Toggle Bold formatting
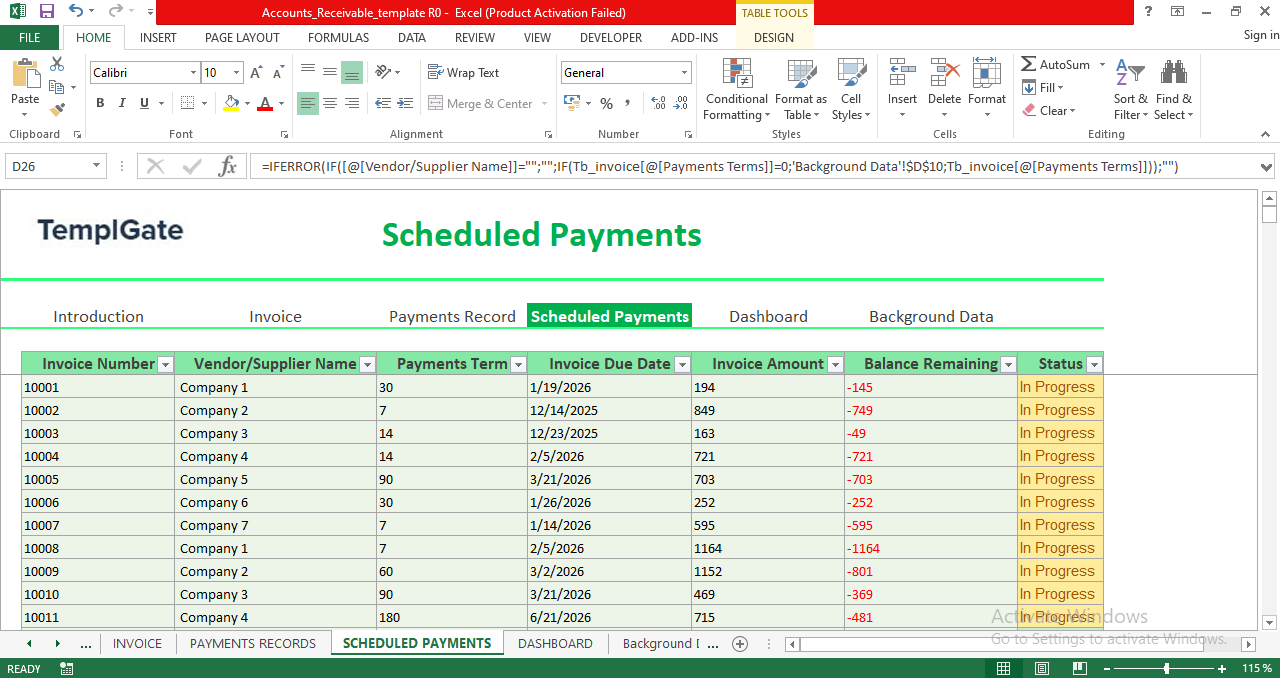1280x678 pixels. [100, 103]
